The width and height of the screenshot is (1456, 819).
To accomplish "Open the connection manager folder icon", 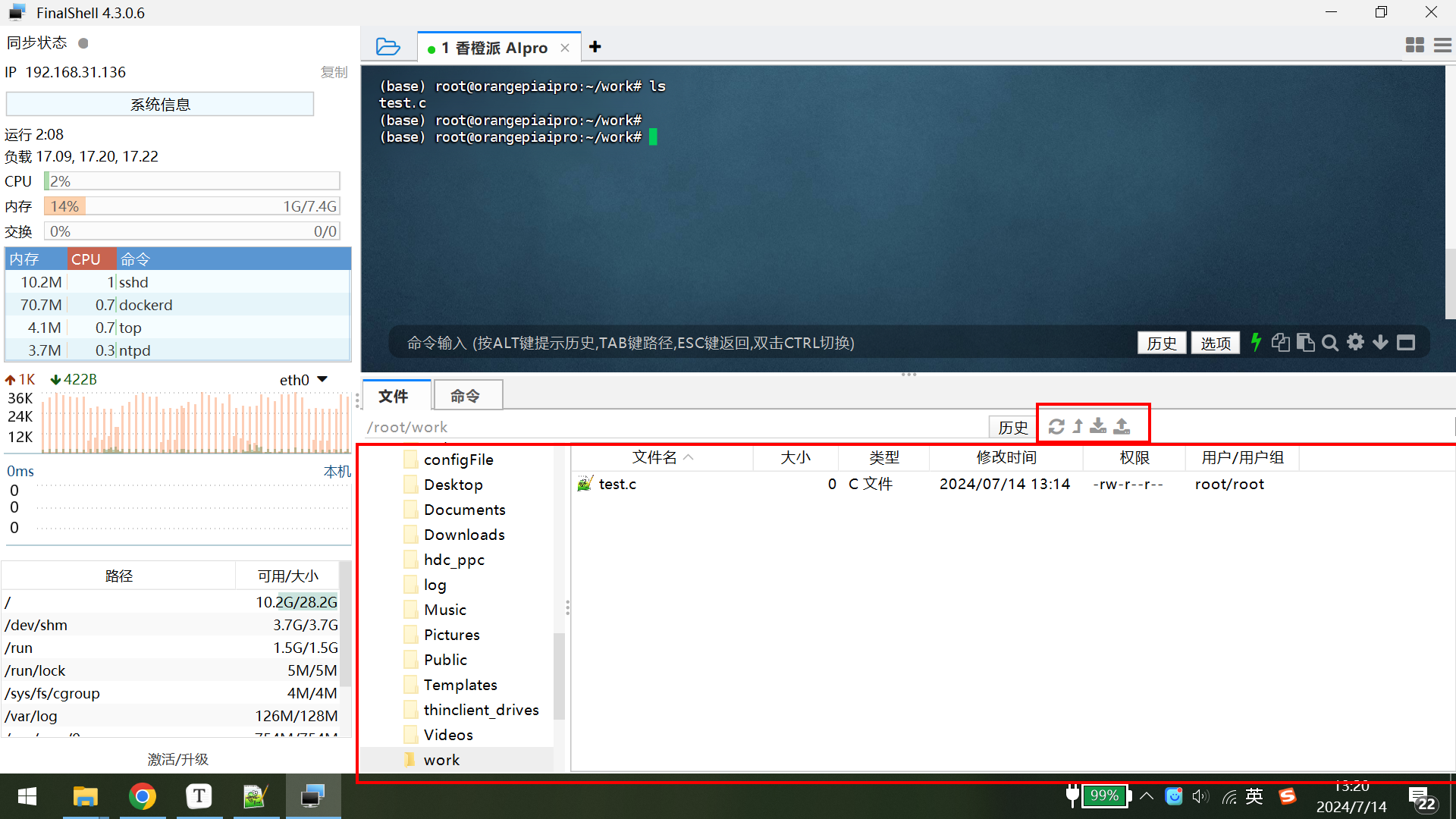I will point(388,47).
